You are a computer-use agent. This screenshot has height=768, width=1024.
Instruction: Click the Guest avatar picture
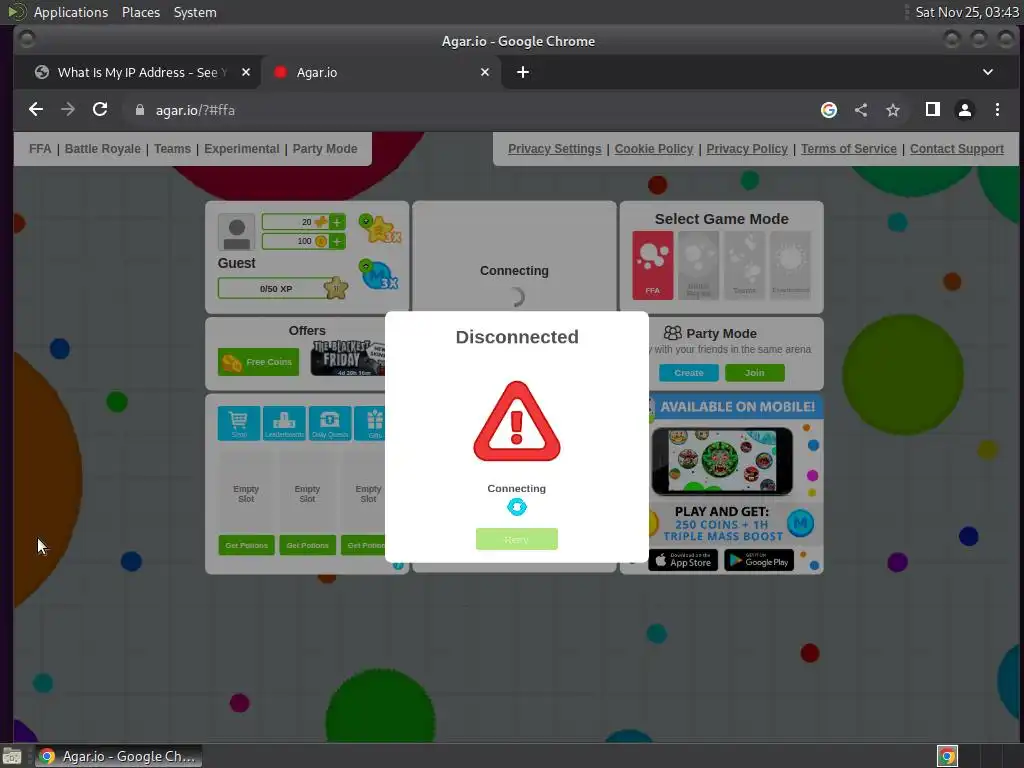coord(236,232)
